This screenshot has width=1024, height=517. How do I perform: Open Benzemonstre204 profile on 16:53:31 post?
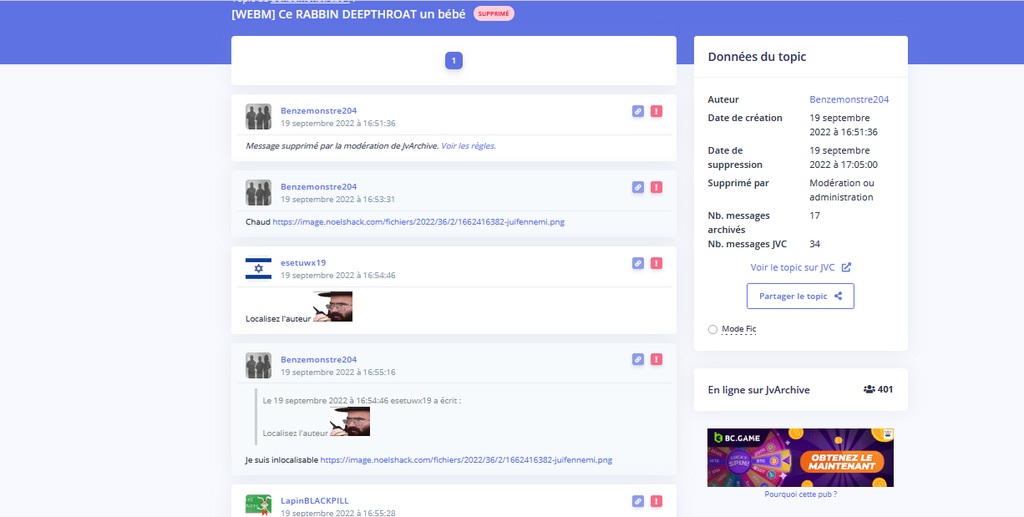(x=319, y=187)
